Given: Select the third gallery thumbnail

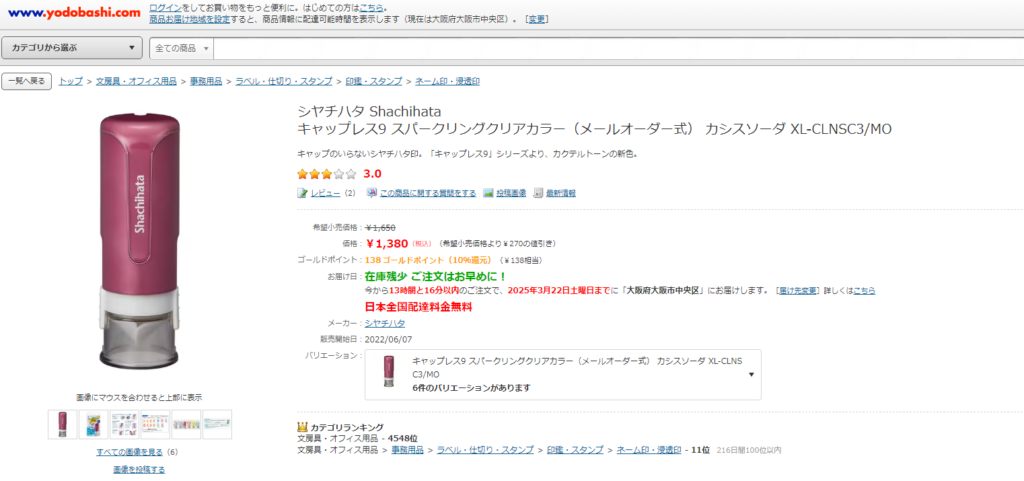Looking at the screenshot, I should tap(124, 424).
